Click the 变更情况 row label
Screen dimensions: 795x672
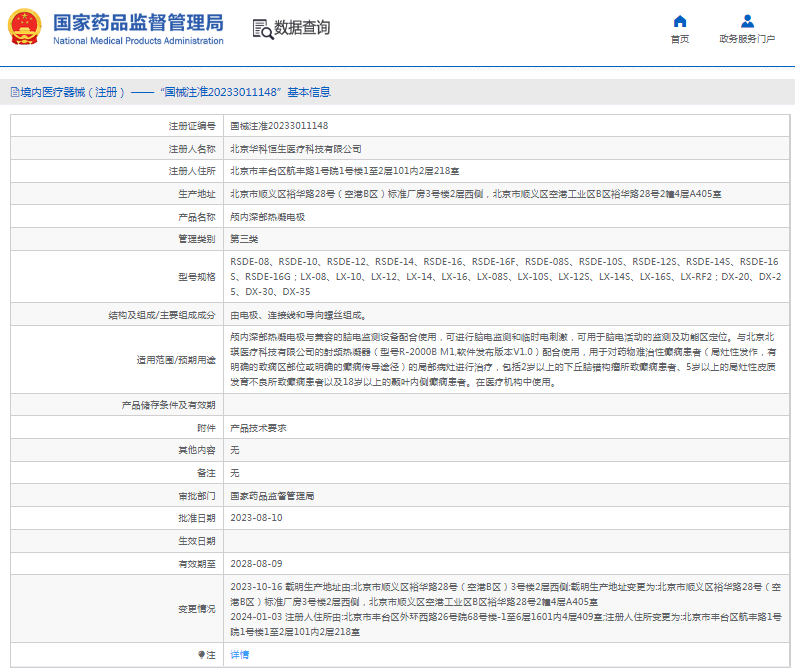click(197, 609)
